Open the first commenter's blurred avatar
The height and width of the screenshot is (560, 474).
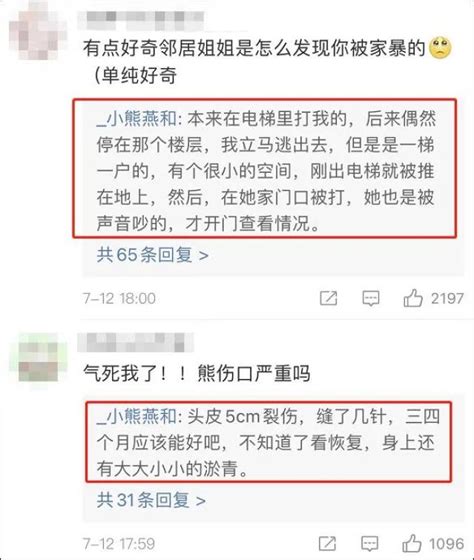[x=38, y=31]
